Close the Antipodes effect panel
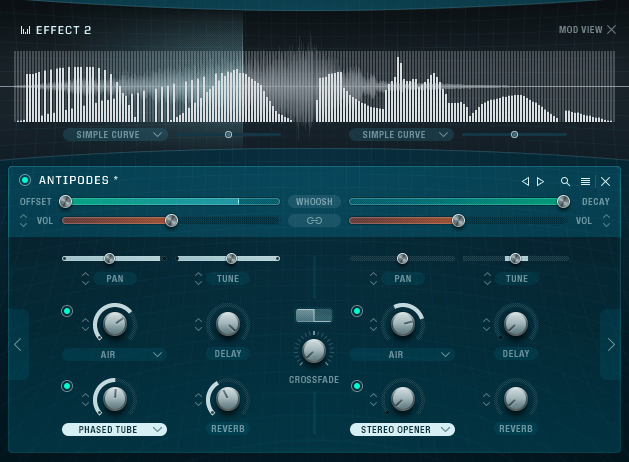 tap(605, 181)
